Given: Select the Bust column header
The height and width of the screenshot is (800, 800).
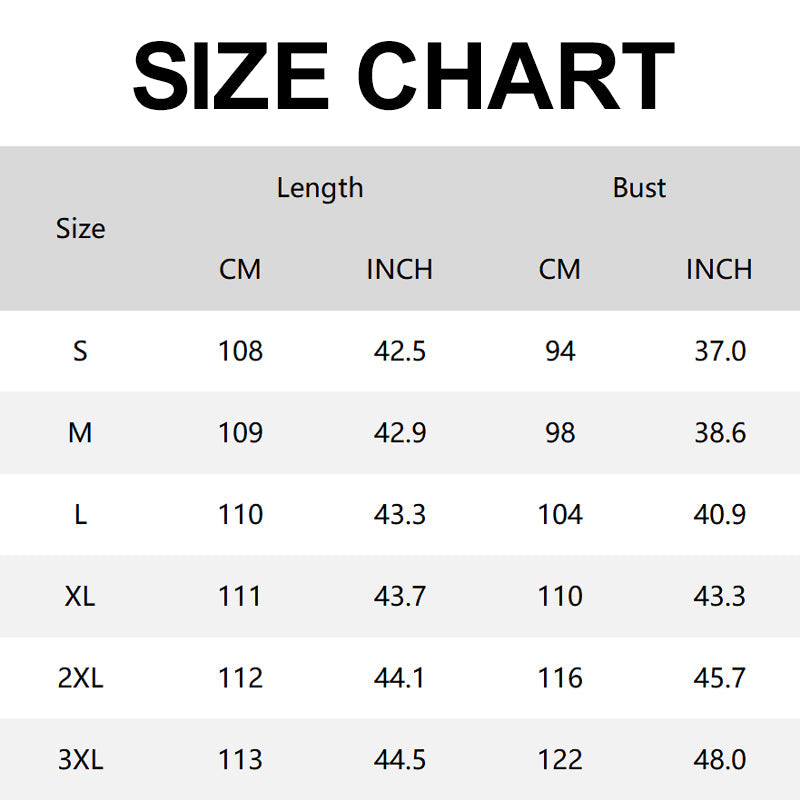Looking at the screenshot, I should click(x=639, y=188).
